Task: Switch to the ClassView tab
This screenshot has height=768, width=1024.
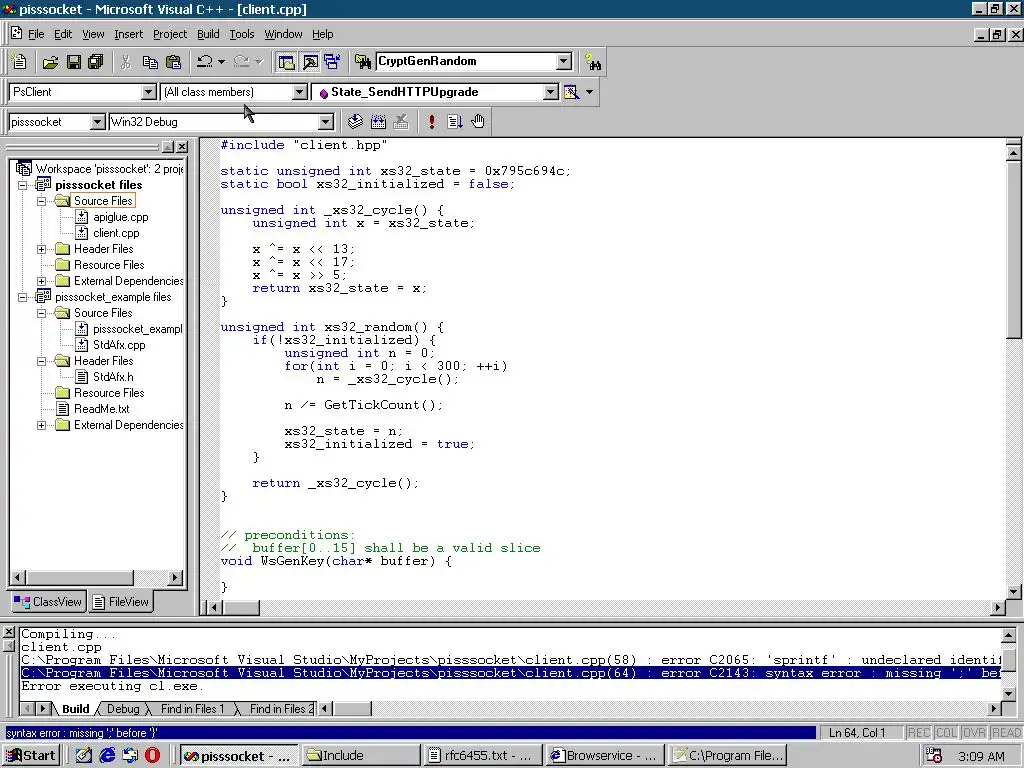Action: 48,602
